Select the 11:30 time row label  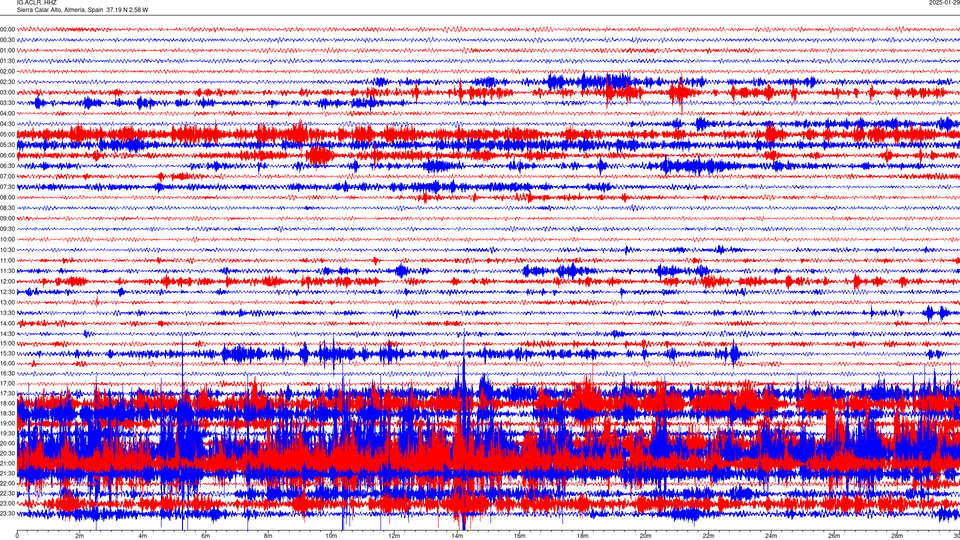(7, 271)
